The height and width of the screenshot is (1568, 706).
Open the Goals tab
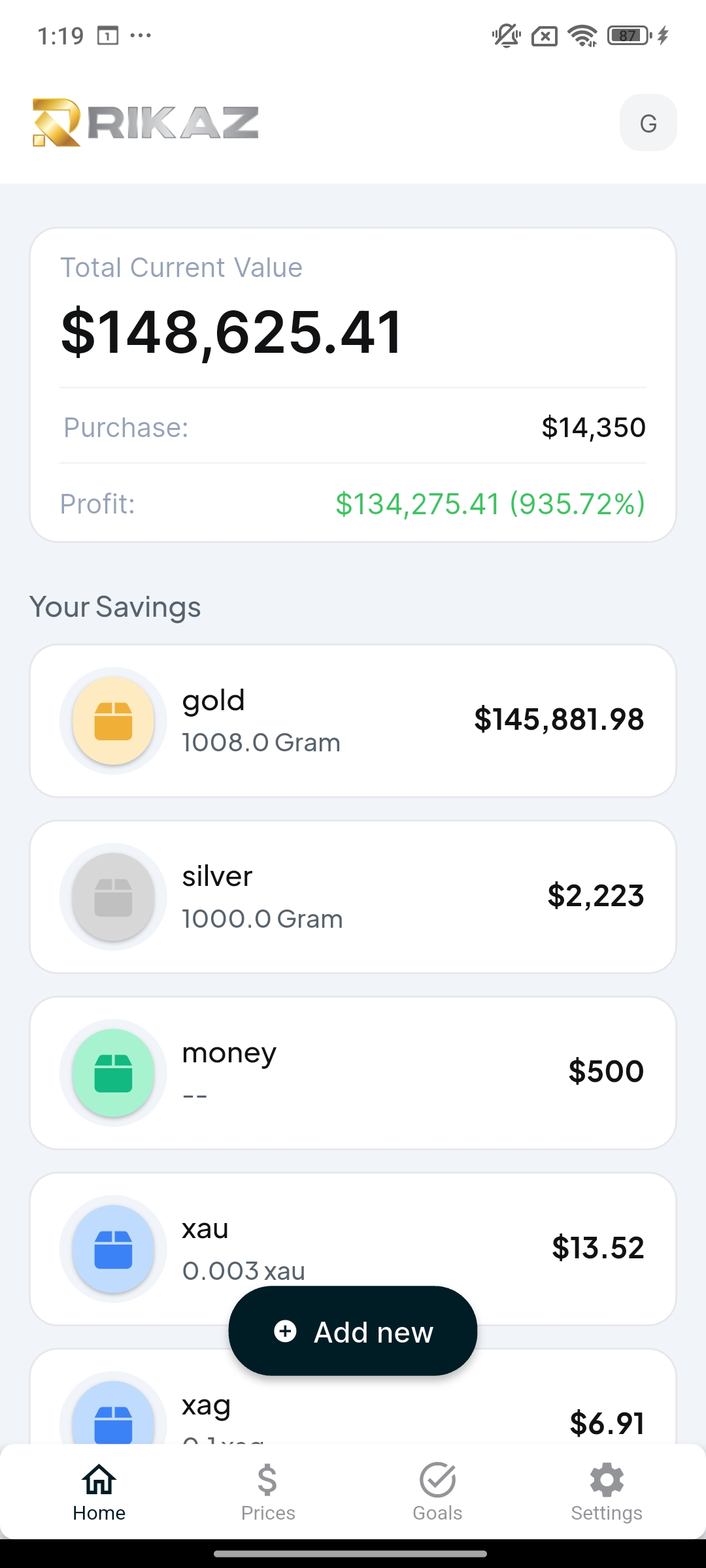click(x=437, y=1492)
